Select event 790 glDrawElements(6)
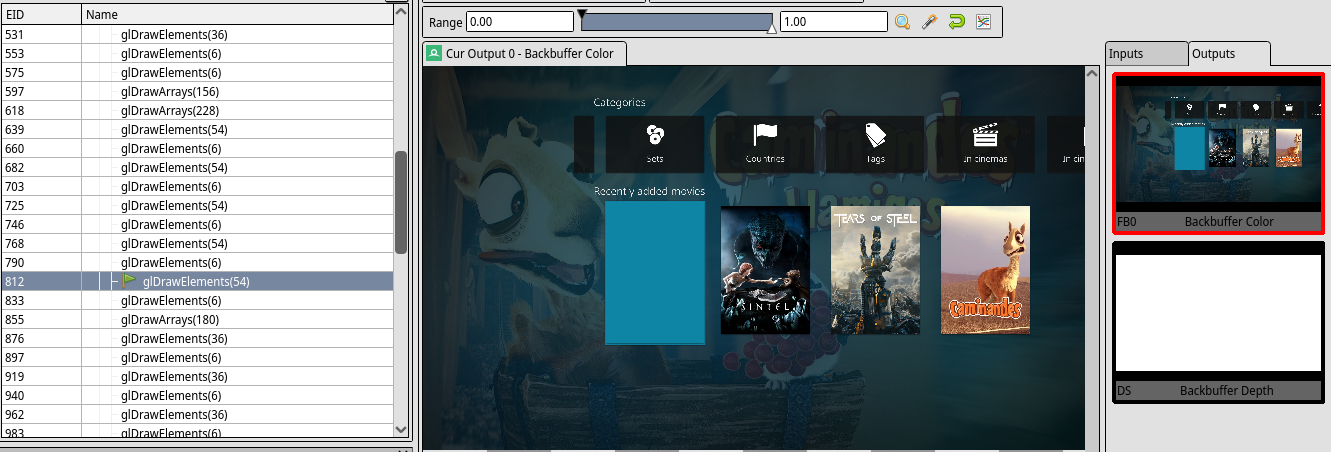Screen dimensions: 1331x452 [x=196, y=263]
